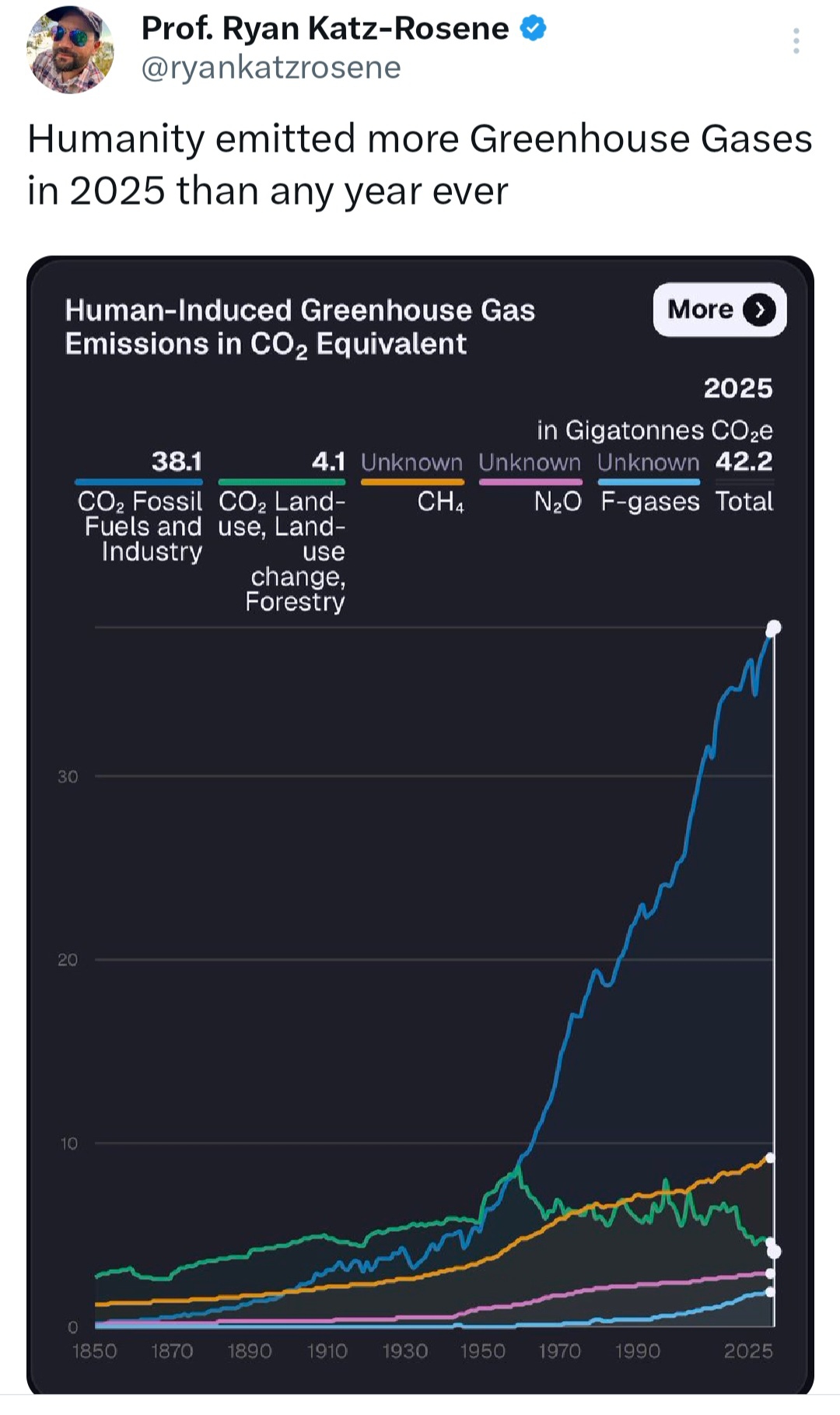Screen dimensions: 840x1415
Task: Select the CO₂ Land-use change Forestry legend
Action: pos(282,549)
